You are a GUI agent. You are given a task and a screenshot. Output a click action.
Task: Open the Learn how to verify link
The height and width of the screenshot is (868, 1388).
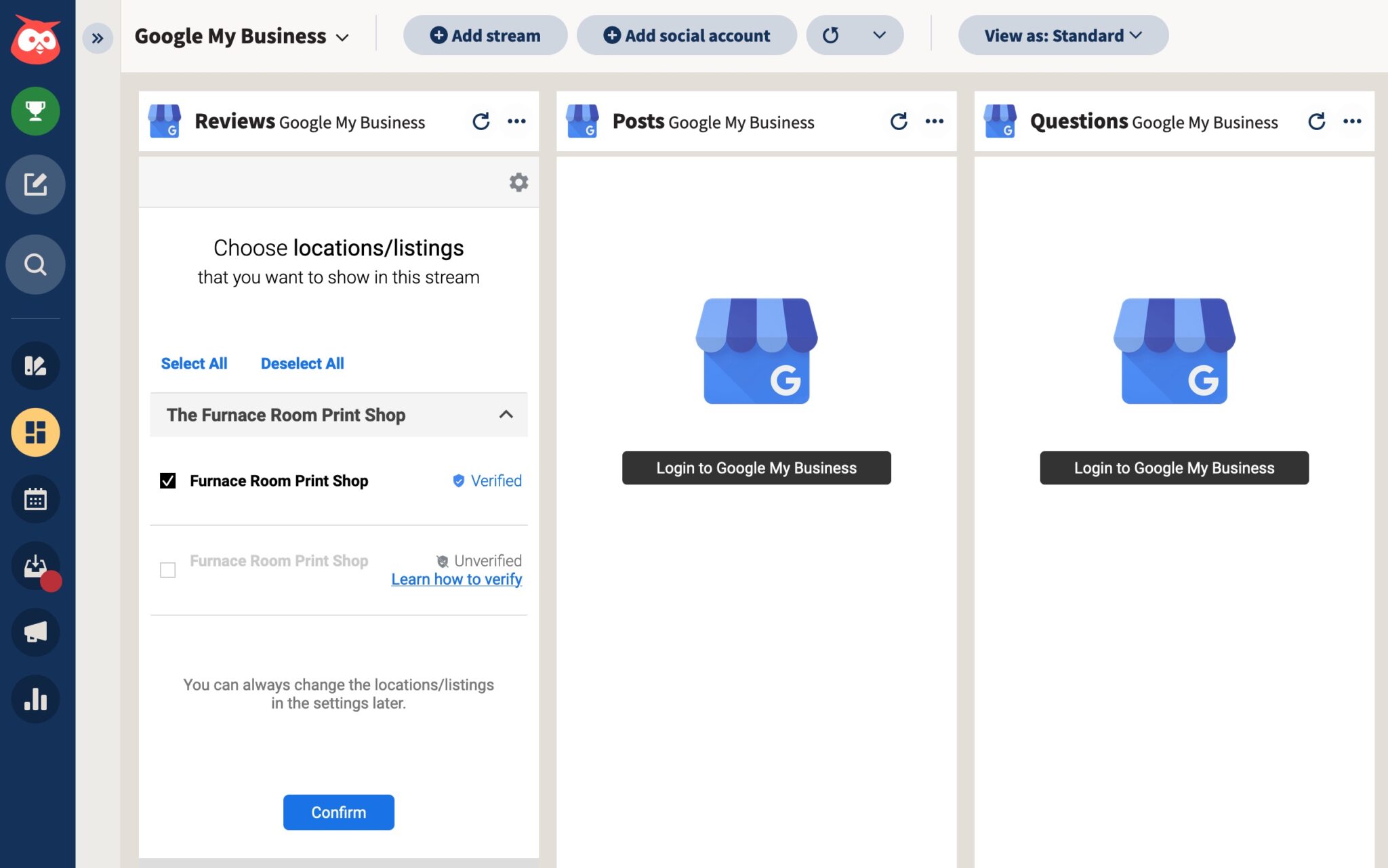tap(456, 579)
